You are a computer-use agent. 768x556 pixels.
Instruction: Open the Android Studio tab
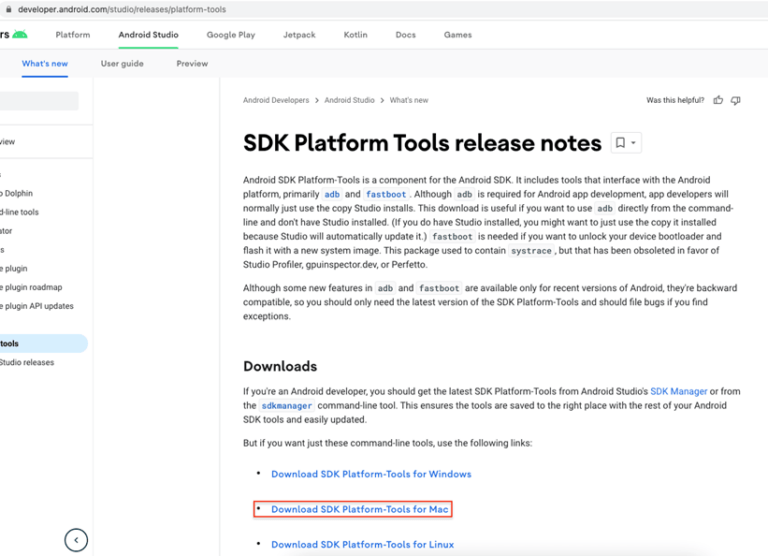point(148,35)
